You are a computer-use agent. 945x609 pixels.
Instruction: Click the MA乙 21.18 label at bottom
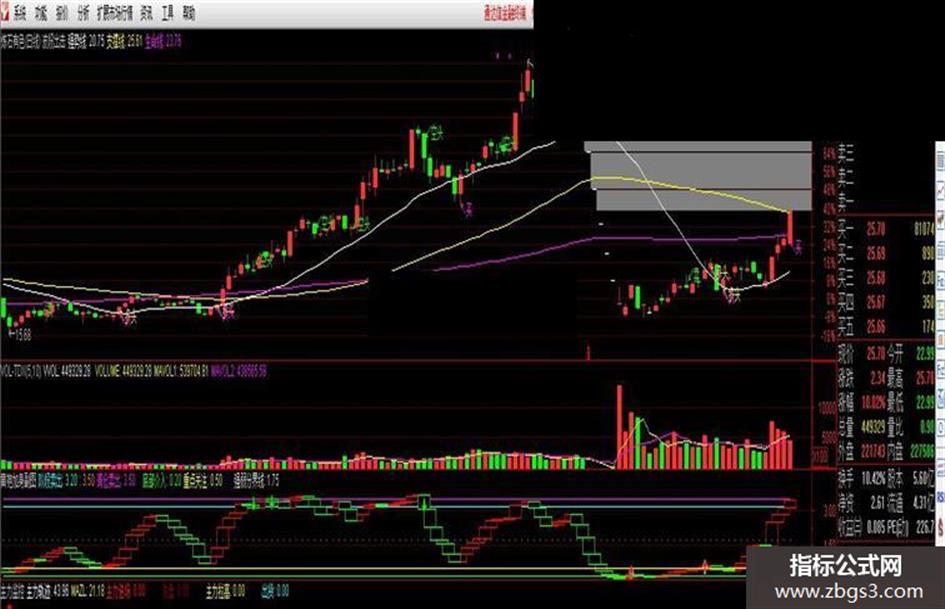pyautogui.click(x=88, y=590)
